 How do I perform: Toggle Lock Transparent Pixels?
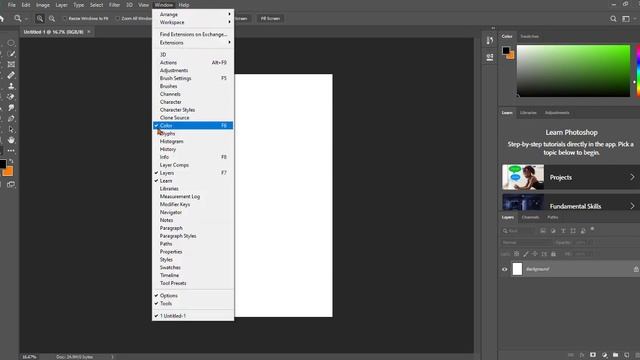pos(516,254)
